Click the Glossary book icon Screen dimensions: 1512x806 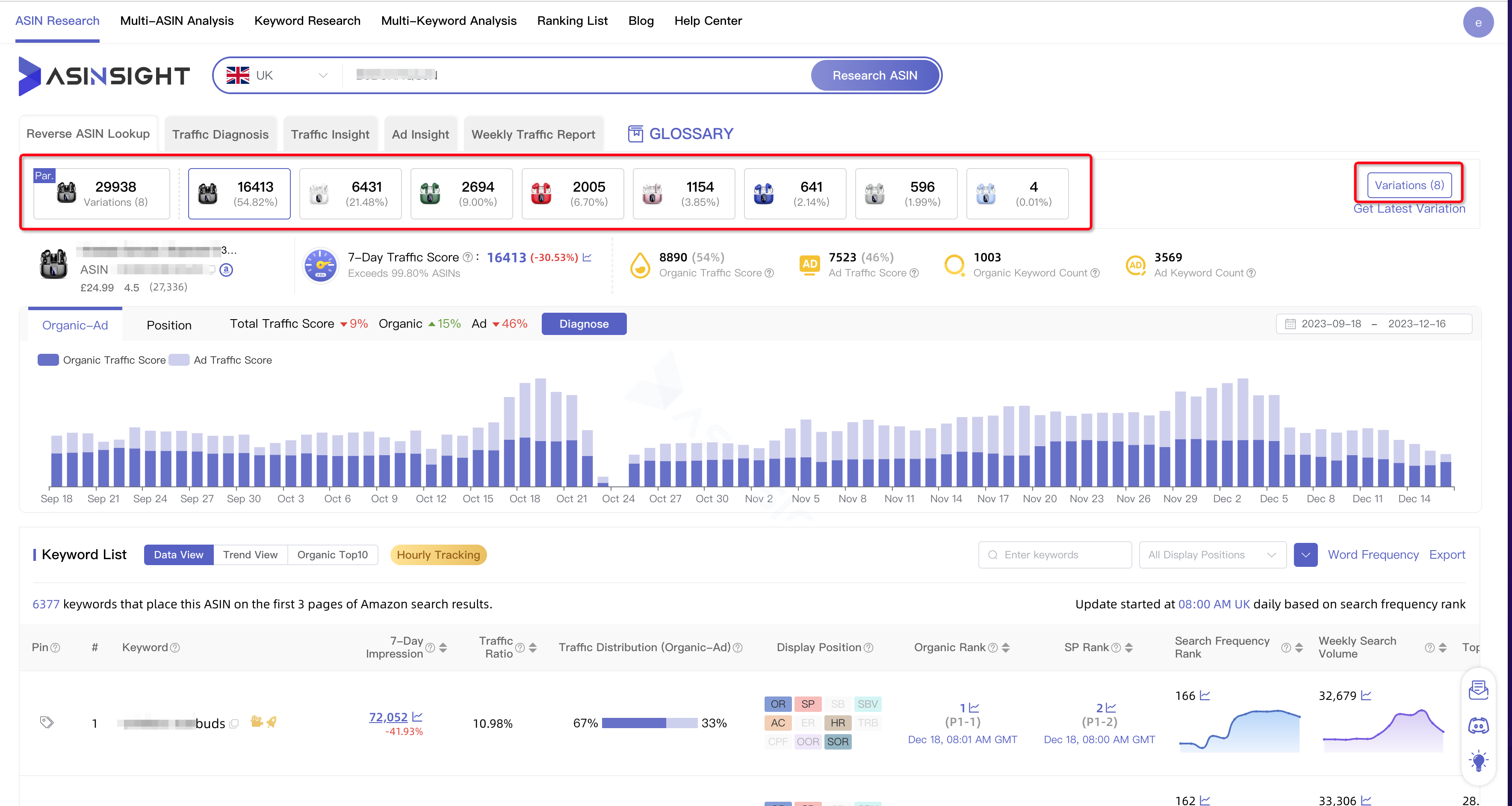635,134
